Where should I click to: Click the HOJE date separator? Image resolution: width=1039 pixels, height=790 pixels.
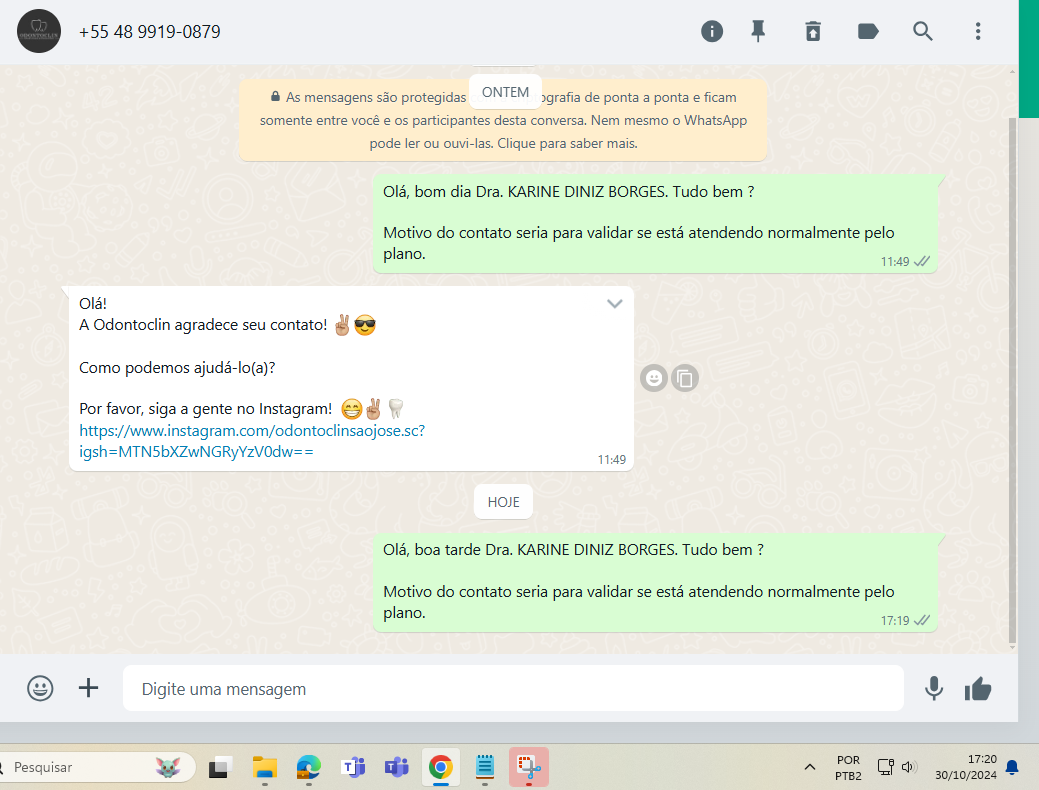point(504,502)
